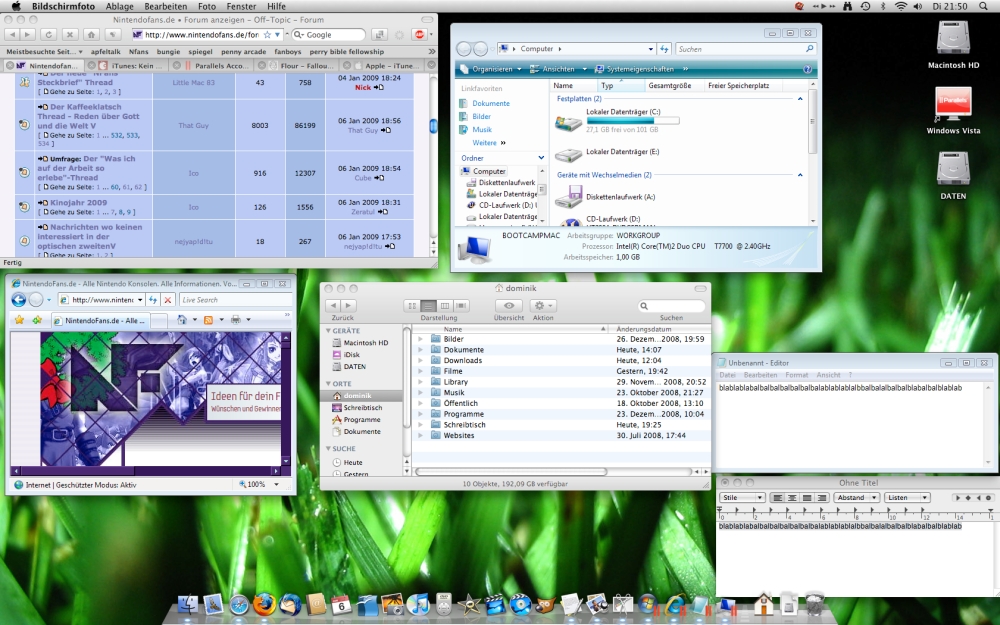Switch Finder to list view
The width and height of the screenshot is (1000, 625).
click(x=429, y=305)
